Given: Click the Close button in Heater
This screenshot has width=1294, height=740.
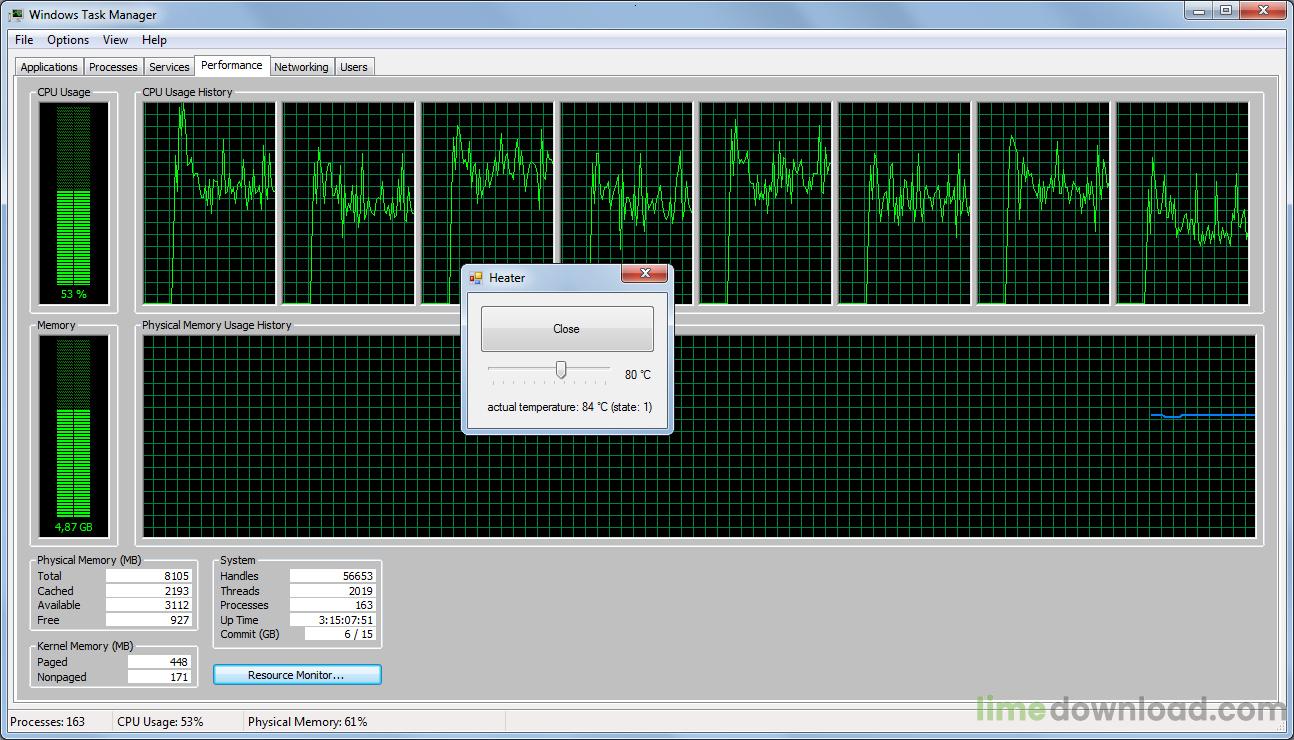Looking at the screenshot, I should pos(567,329).
